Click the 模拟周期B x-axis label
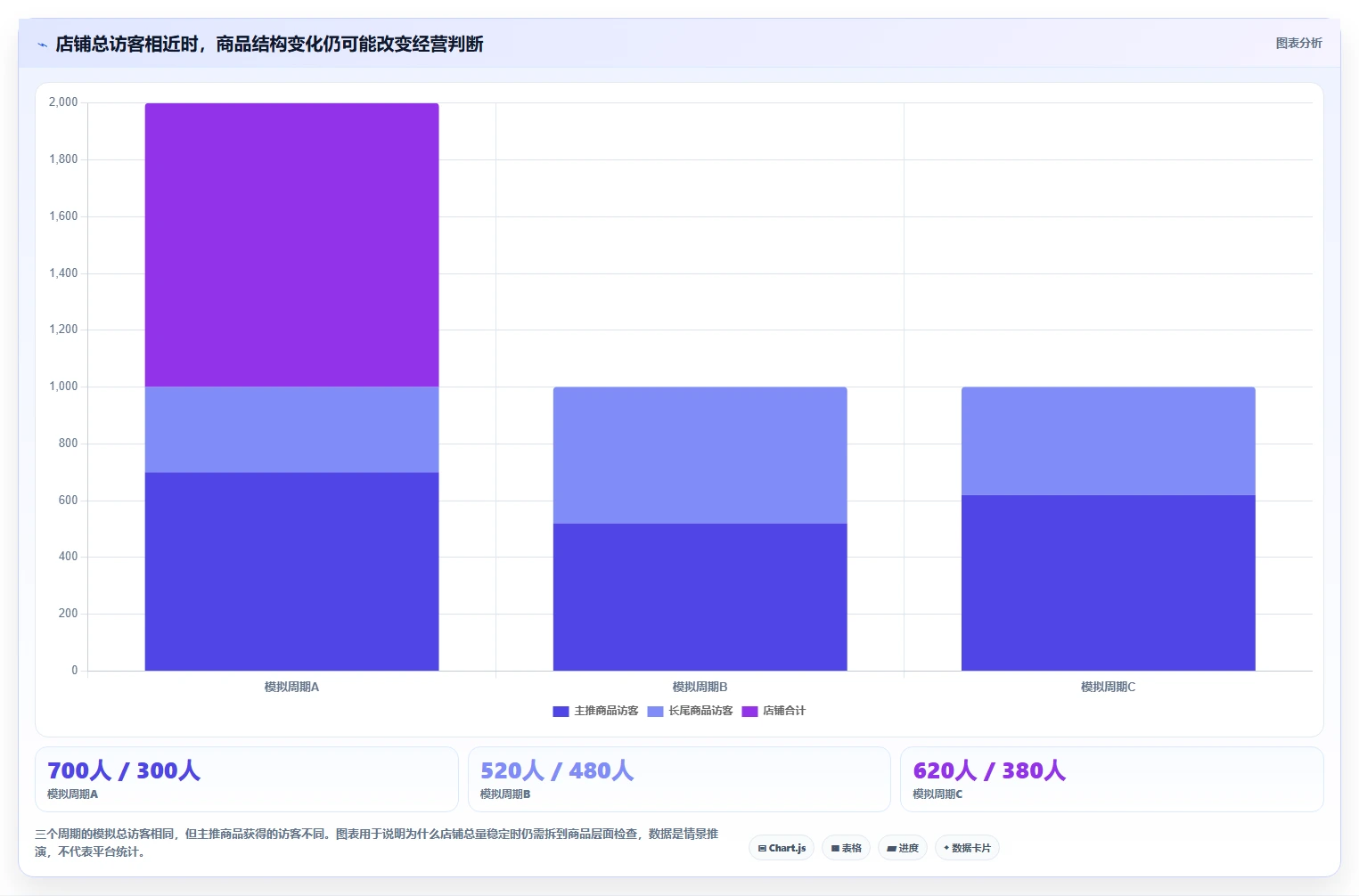Image resolution: width=1359 pixels, height=896 pixels. pos(700,687)
